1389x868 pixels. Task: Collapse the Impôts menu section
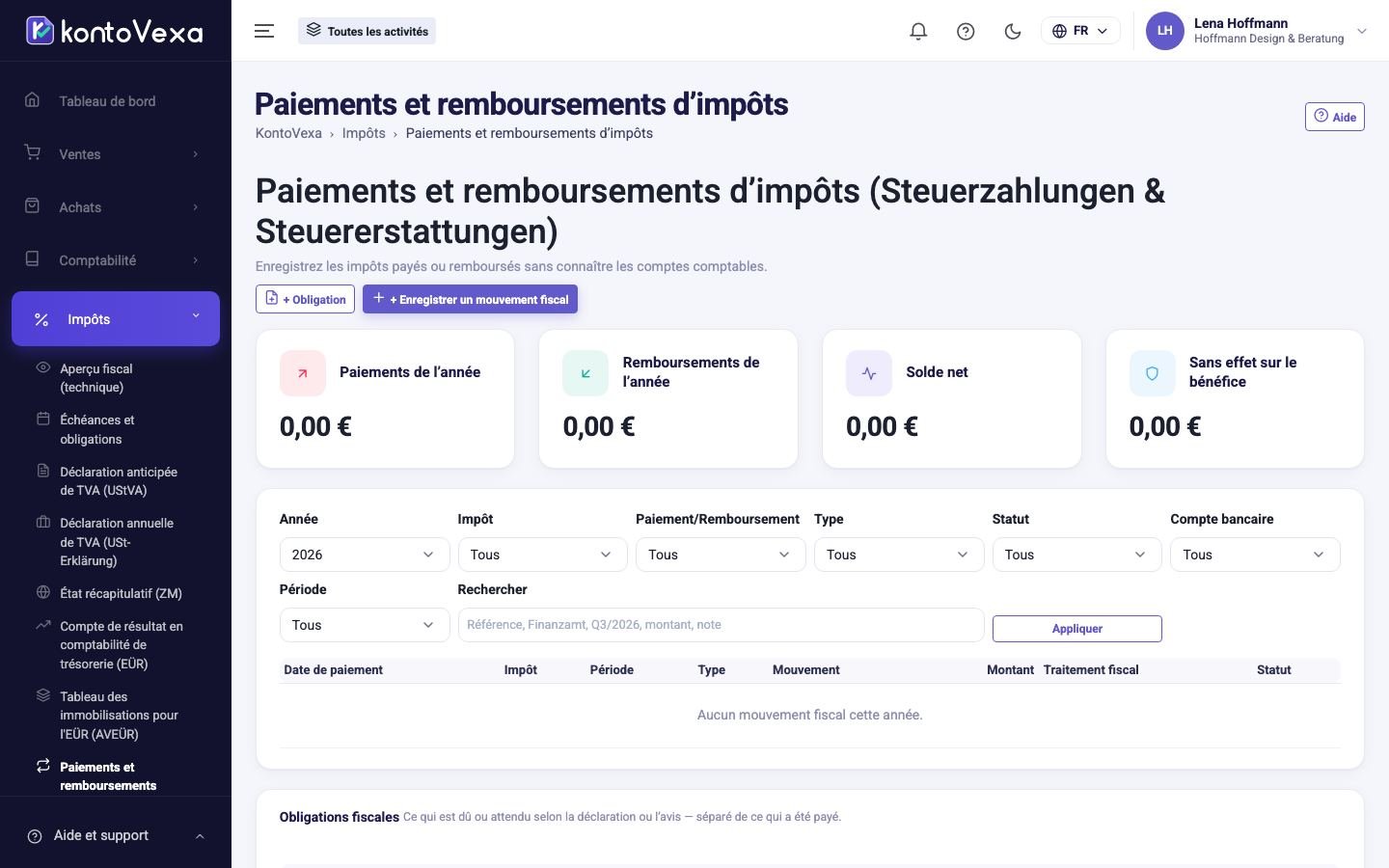click(116, 318)
